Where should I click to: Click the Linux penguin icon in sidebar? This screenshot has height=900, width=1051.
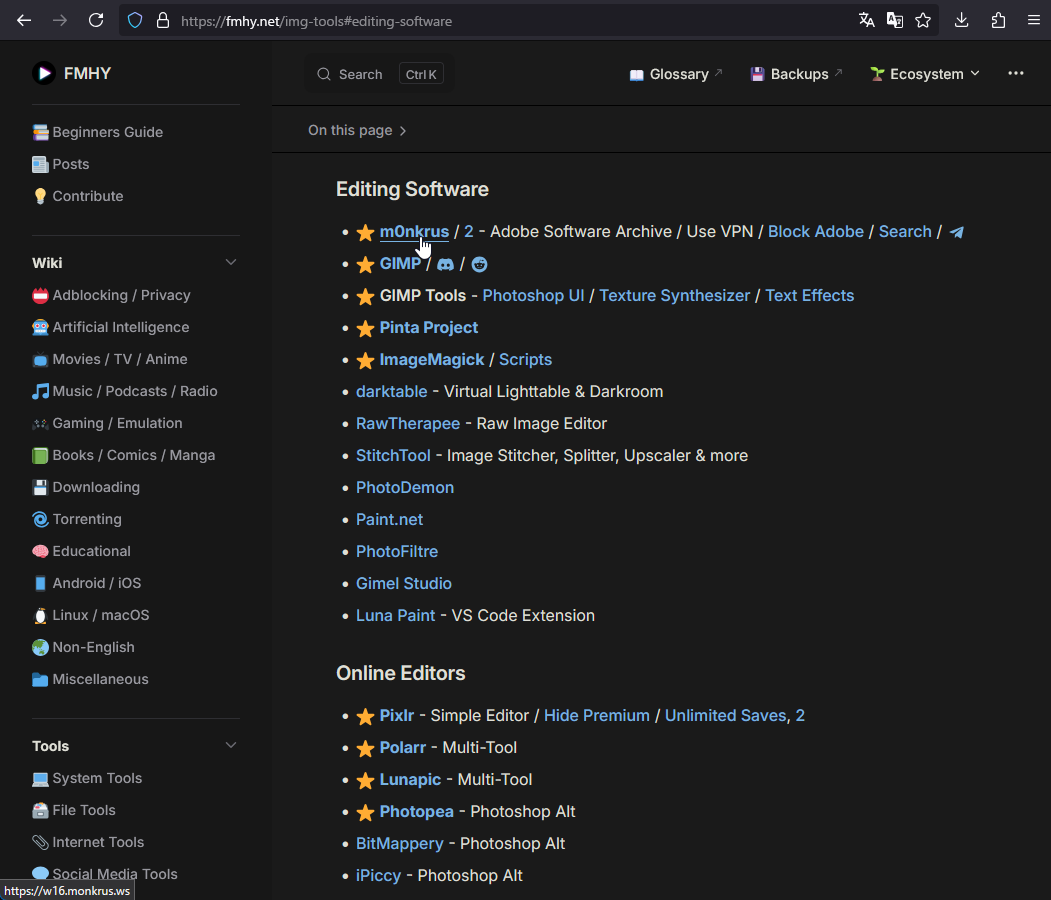(40, 615)
